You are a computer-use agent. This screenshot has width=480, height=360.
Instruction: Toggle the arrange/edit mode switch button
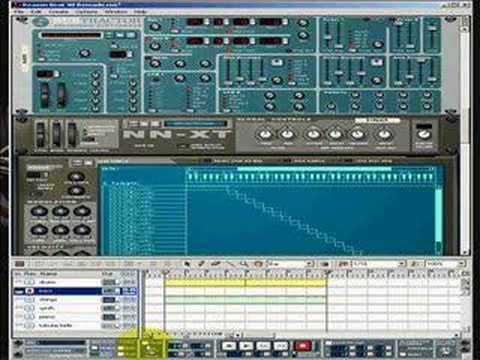(x=19, y=264)
